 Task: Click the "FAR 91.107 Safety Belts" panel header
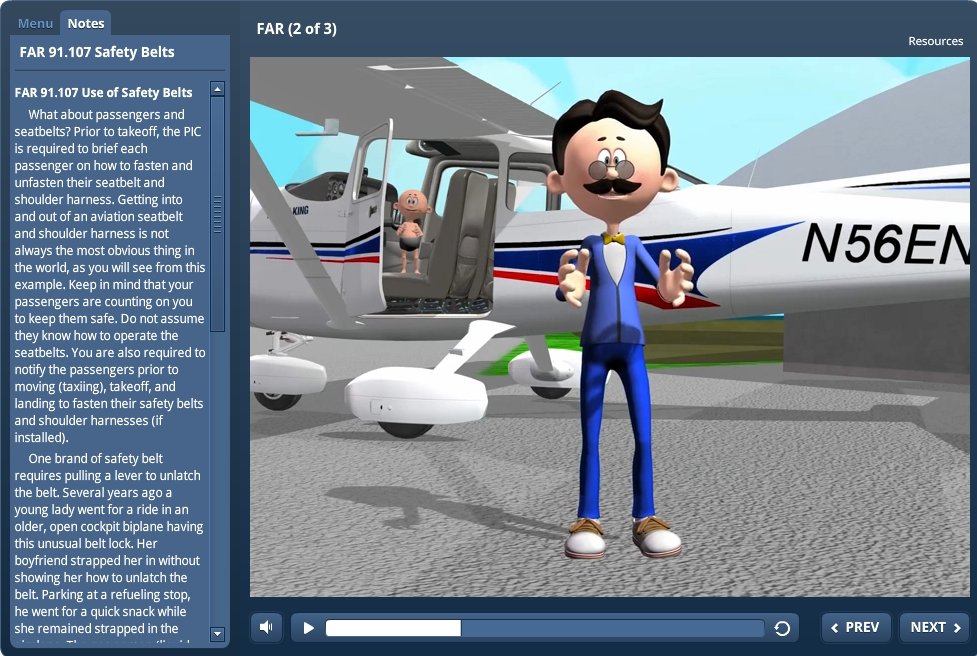click(97, 52)
